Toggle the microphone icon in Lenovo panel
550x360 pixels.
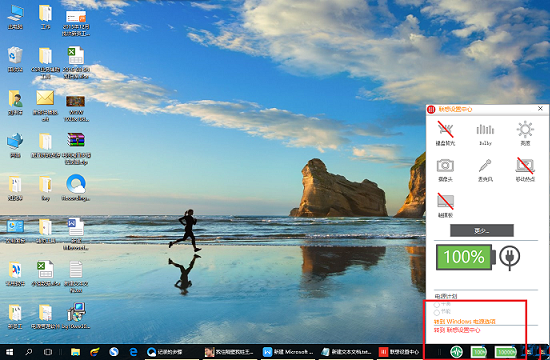[485, 165]
